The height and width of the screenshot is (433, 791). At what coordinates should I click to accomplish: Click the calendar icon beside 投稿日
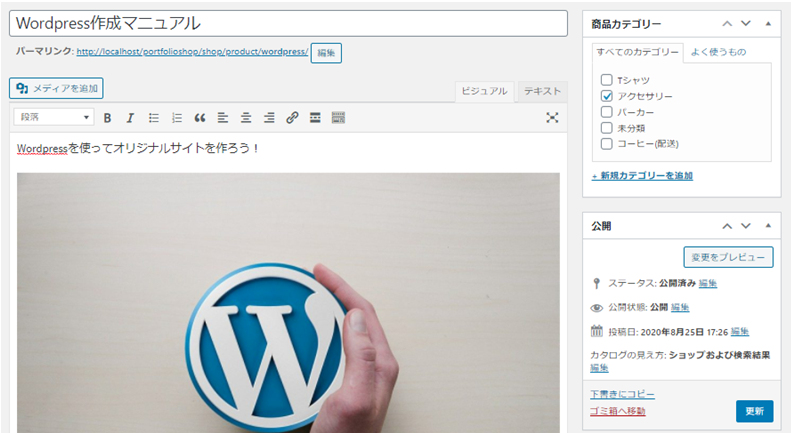coord(597,331)
